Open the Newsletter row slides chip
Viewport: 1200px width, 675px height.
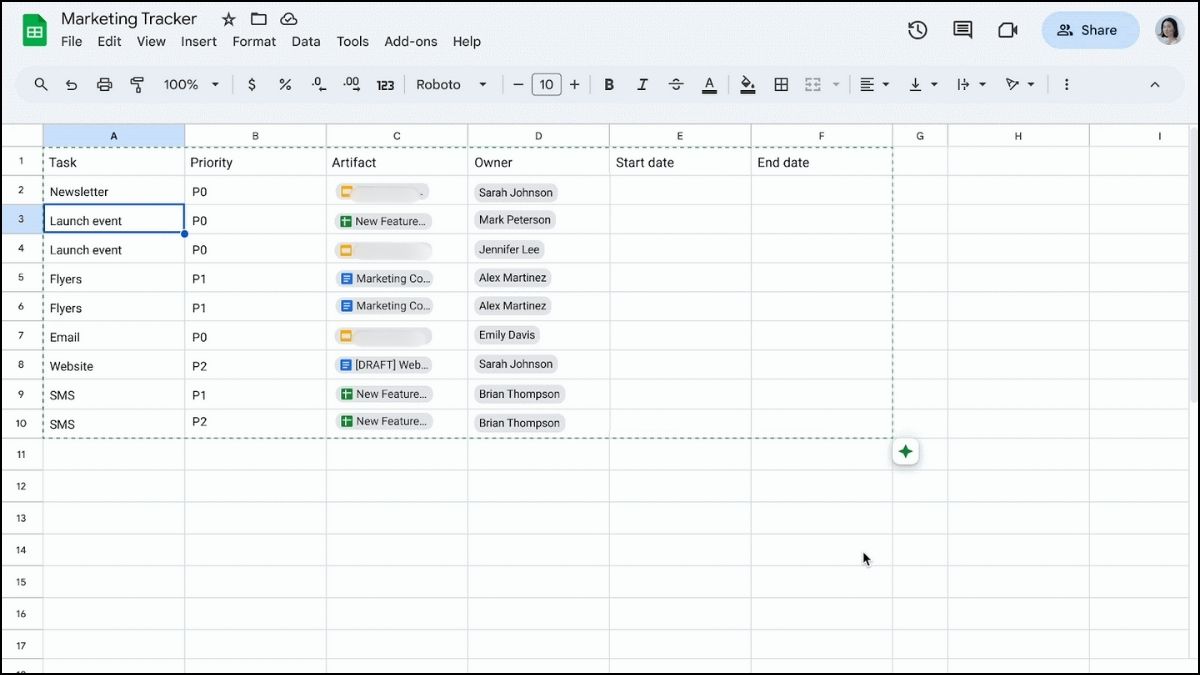(x=382, y=192)
